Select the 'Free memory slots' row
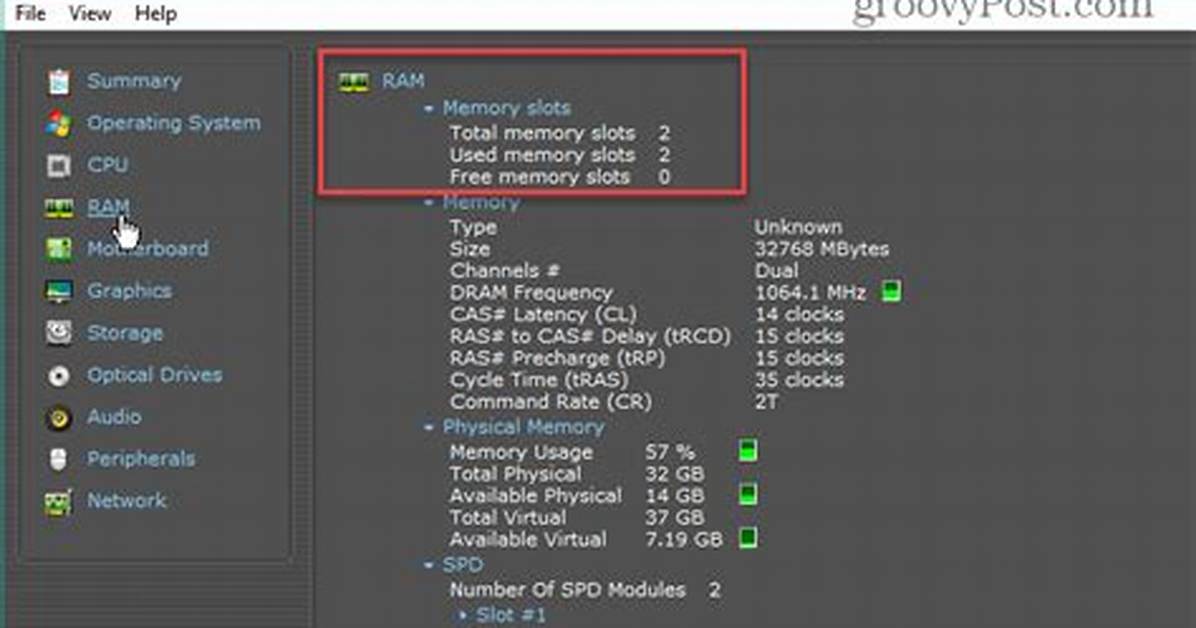This screenshot has width=1196, height=628. click(x=560, y=177)
